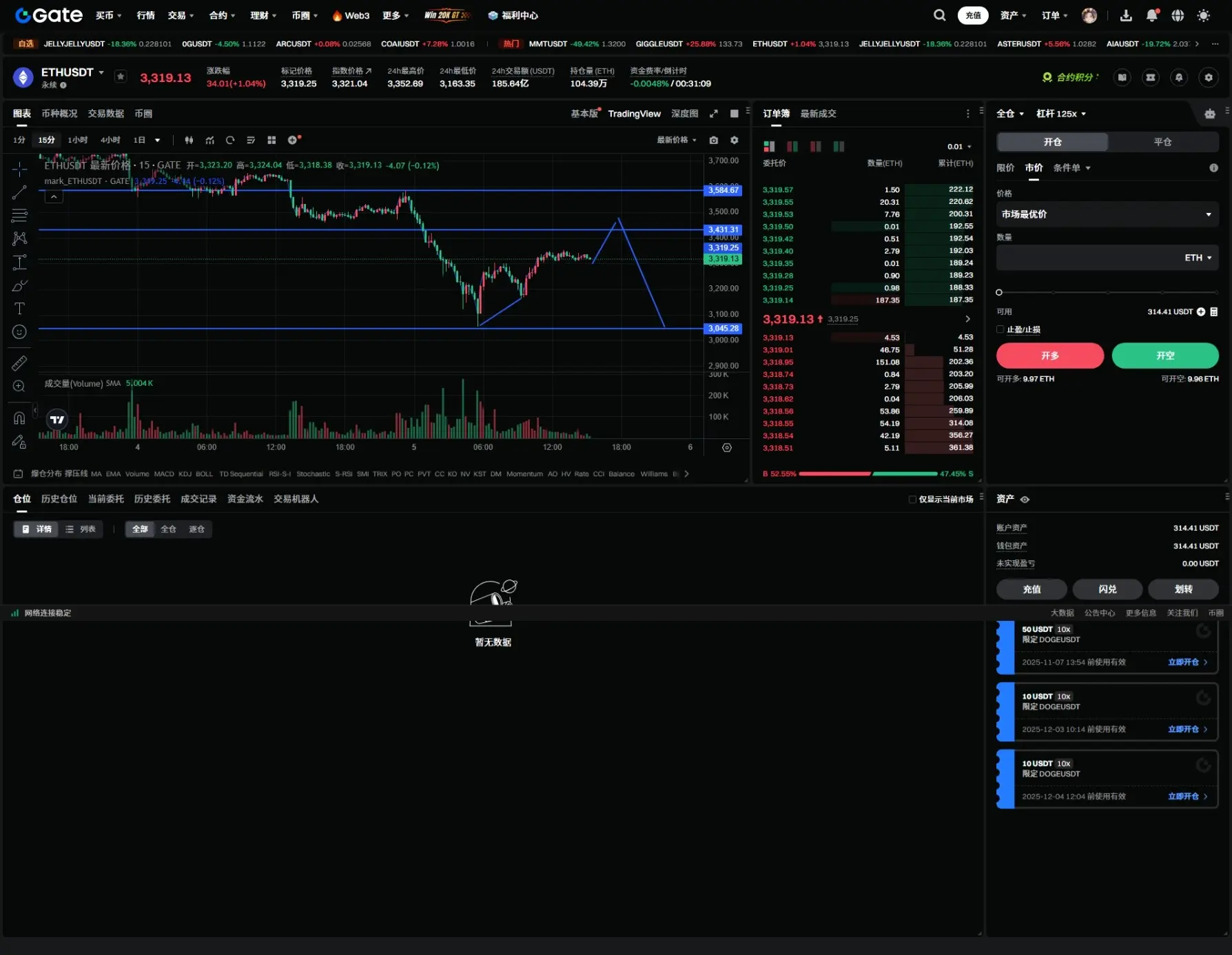Viewport: 1232px width, 955px height.
Task: Open the trading bot robot icon
Action: [1210, 114]
